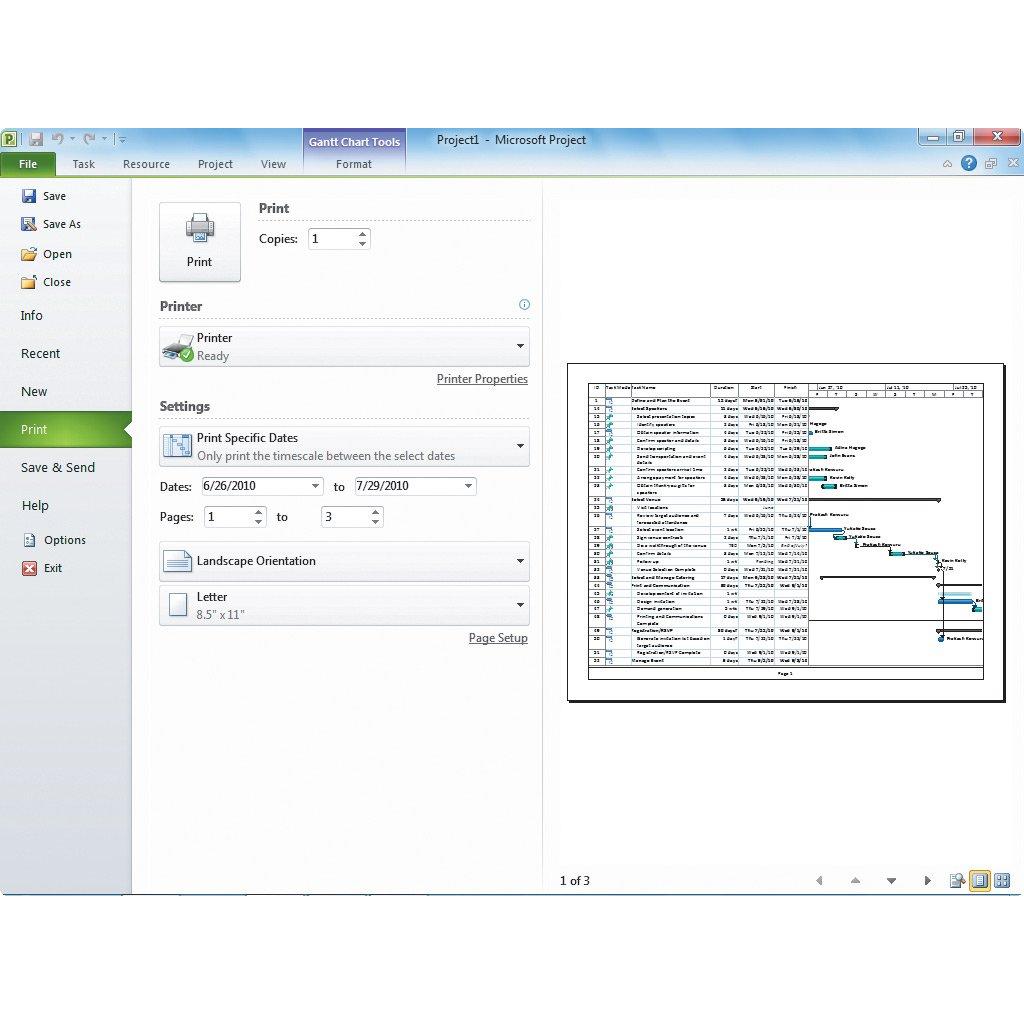The width and height of the screenshot is (1024, 1024).
Task: Choose Exit in the backstage menu
Action: (42, 568)
